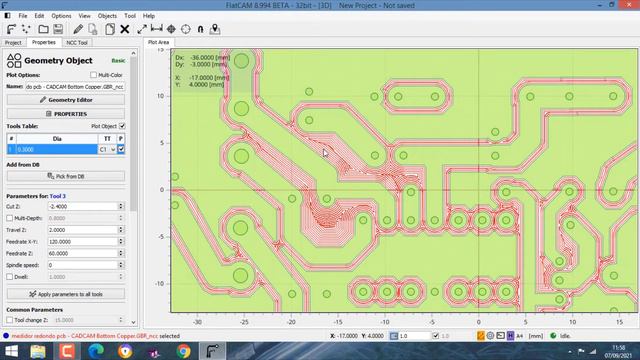Screen dimensions: 640x360
Task: Click the Spindle speed spinner arrows
Action: (121, 265)
